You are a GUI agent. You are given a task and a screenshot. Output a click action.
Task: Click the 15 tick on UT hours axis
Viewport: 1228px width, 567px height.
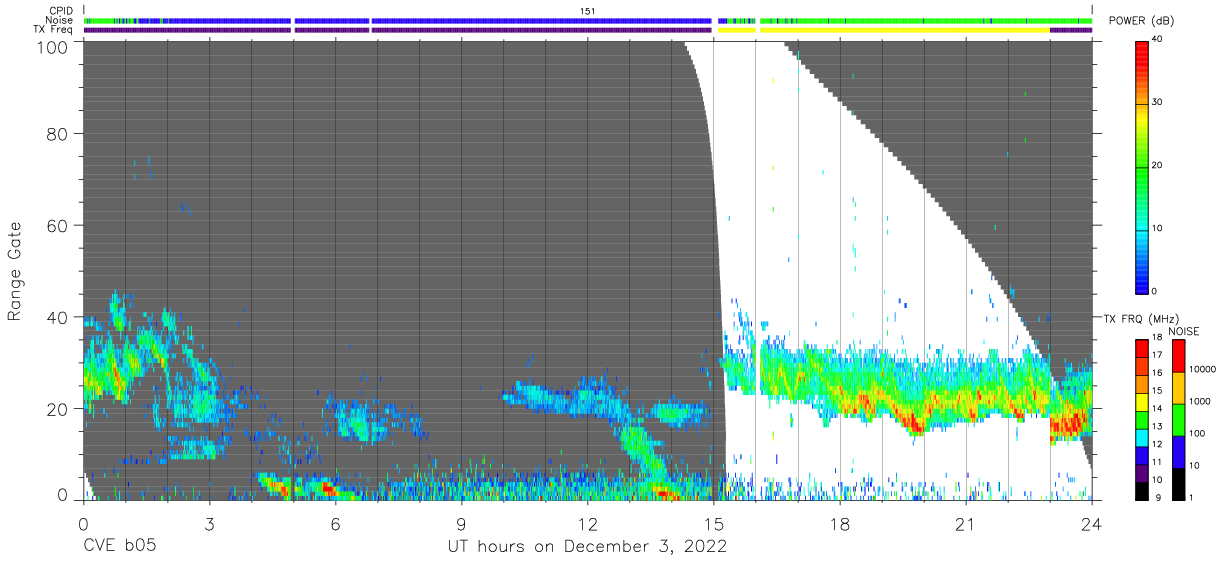713,523
